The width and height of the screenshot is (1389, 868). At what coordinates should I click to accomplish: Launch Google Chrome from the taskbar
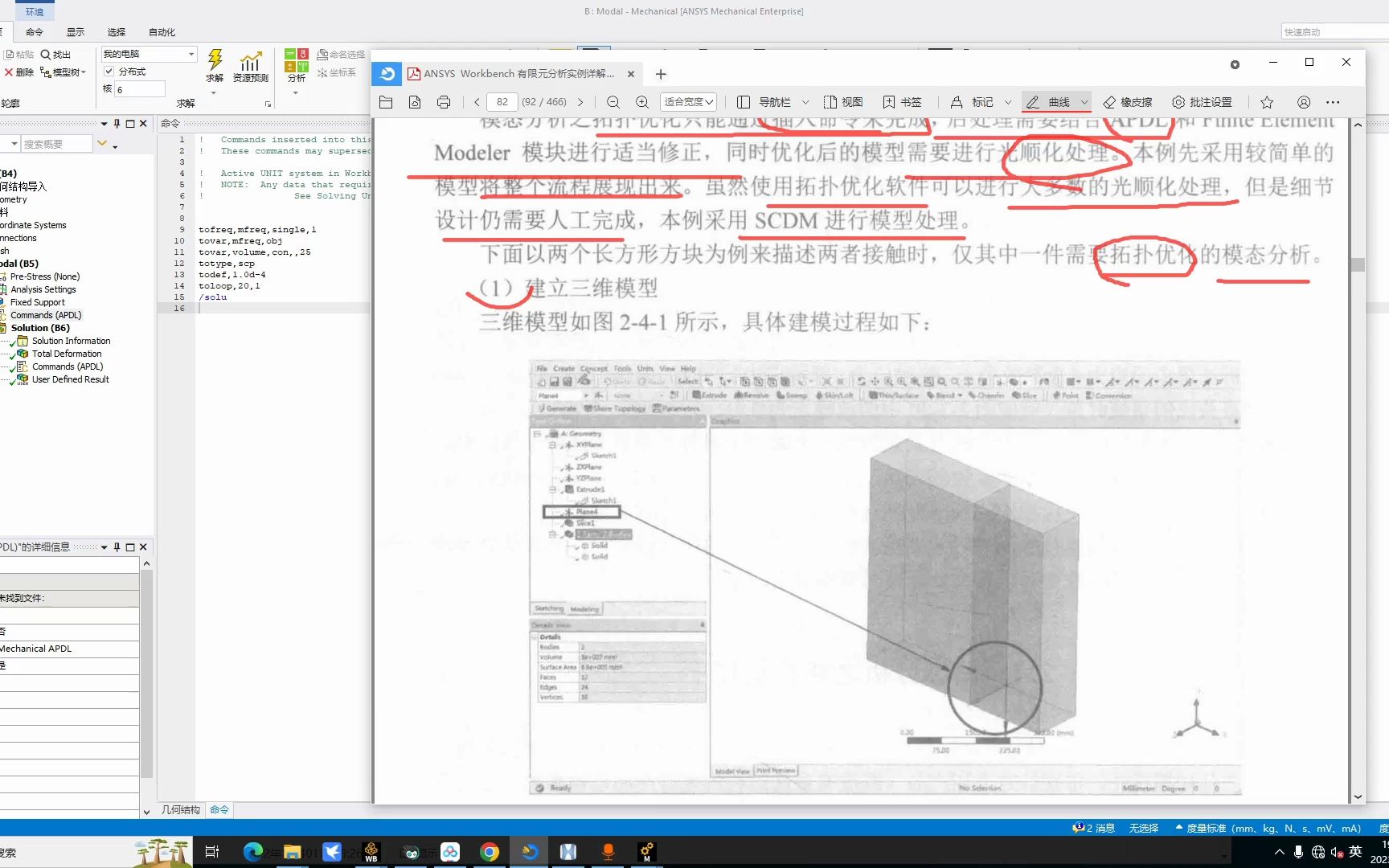pyautogui.click(x=490, y=851)
